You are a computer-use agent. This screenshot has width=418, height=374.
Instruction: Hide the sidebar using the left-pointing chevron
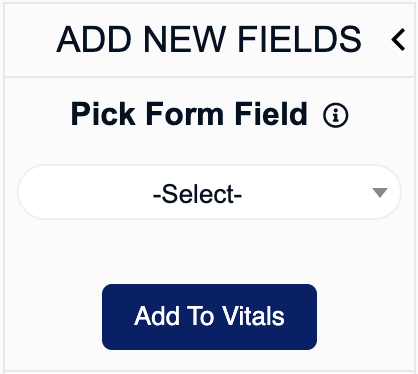[398, 40]
